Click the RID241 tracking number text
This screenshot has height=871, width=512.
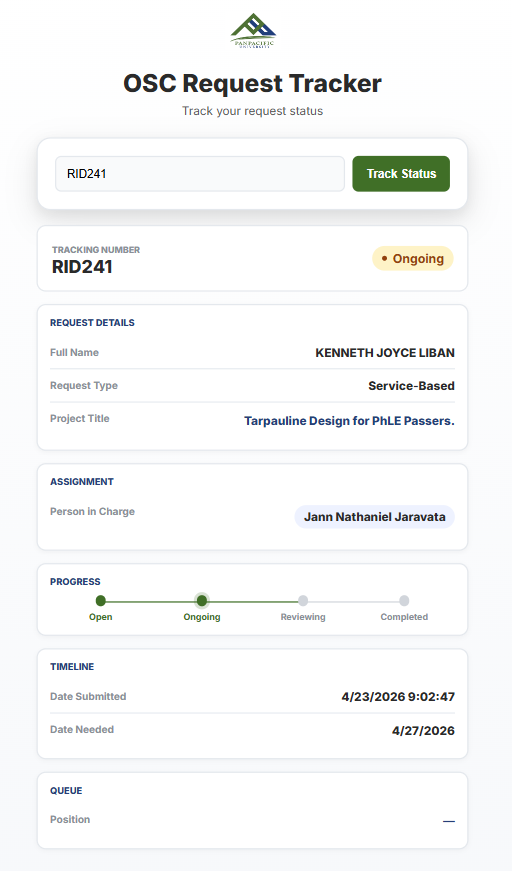82,267
